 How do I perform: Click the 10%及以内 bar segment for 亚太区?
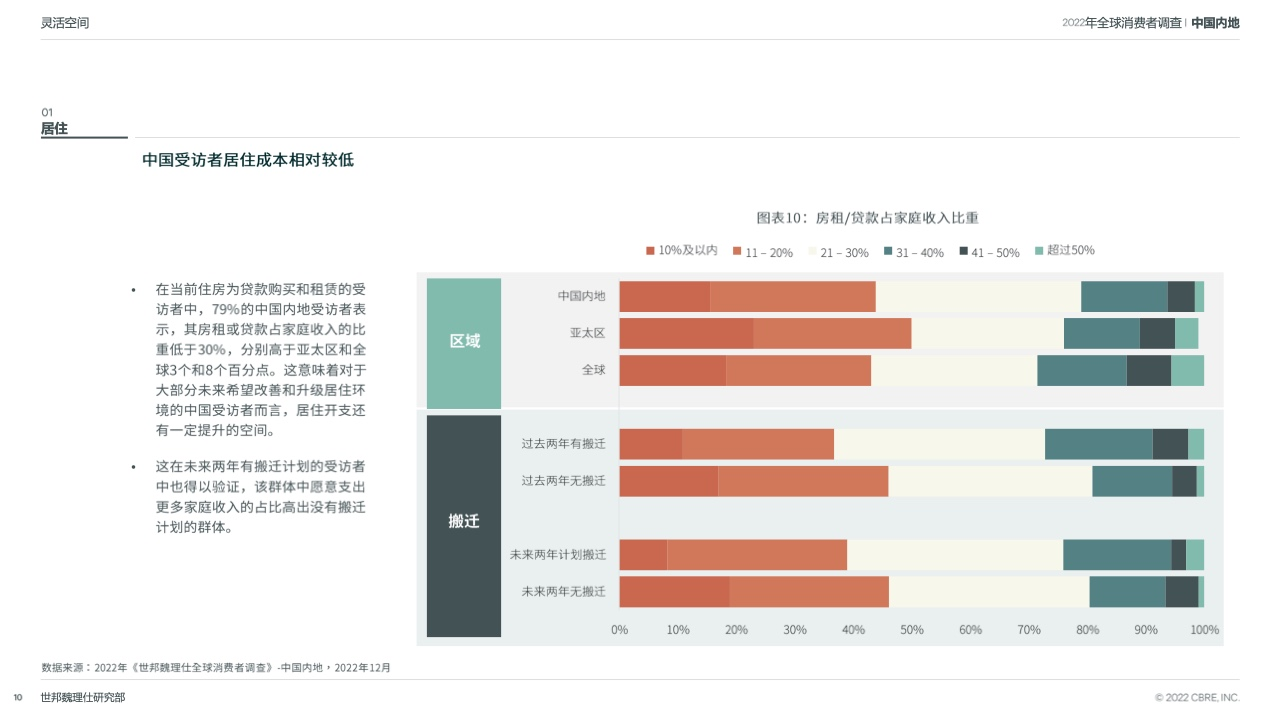(x=686, y=333)
